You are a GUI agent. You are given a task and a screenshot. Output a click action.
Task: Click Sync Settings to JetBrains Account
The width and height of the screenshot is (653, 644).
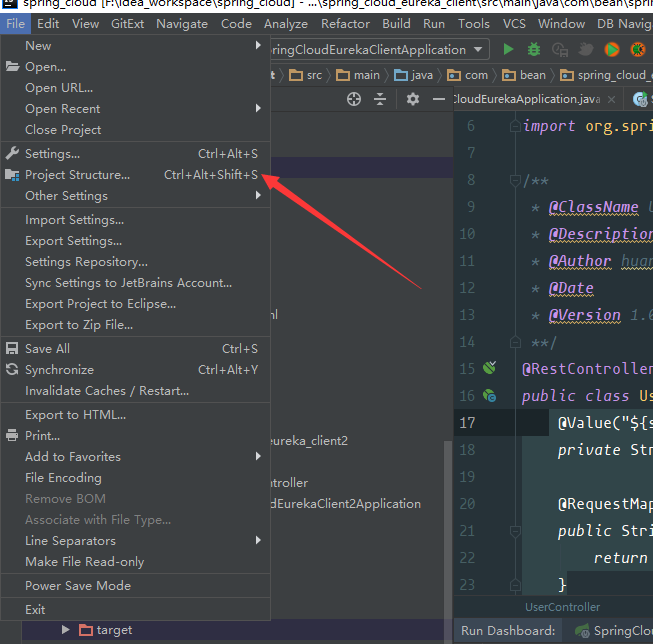pos(136,282)
